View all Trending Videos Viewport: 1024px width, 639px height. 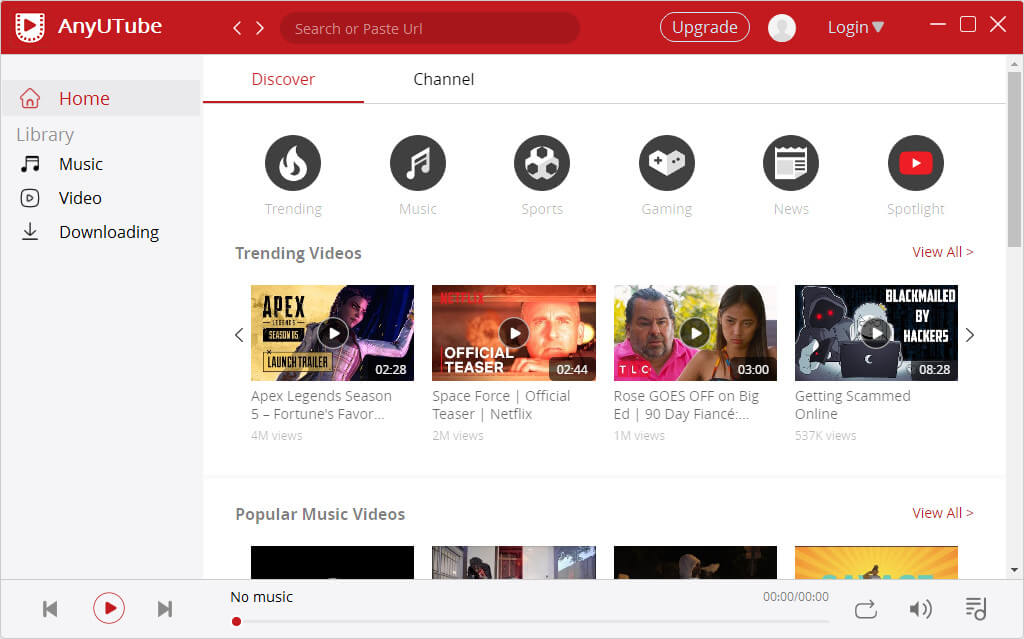point(942,252)
